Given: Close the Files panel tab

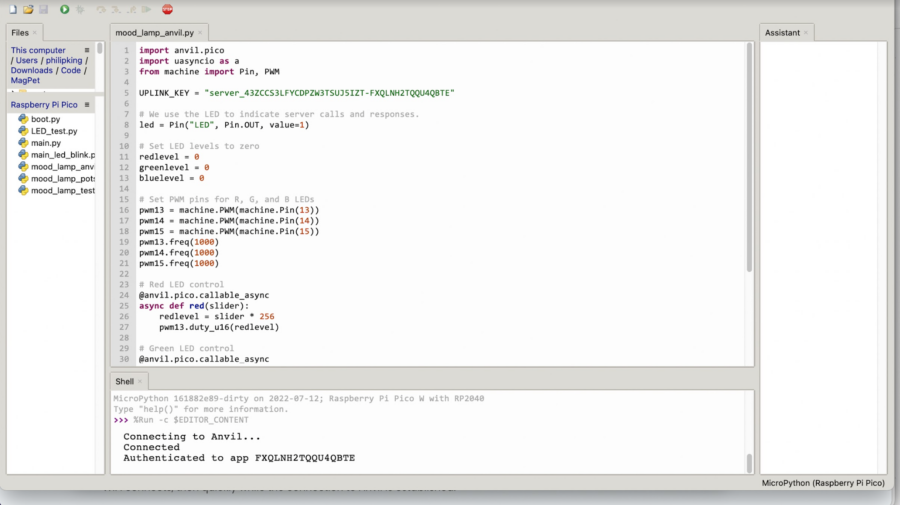Looking at the screenshot, I should [x=35, y=33].
